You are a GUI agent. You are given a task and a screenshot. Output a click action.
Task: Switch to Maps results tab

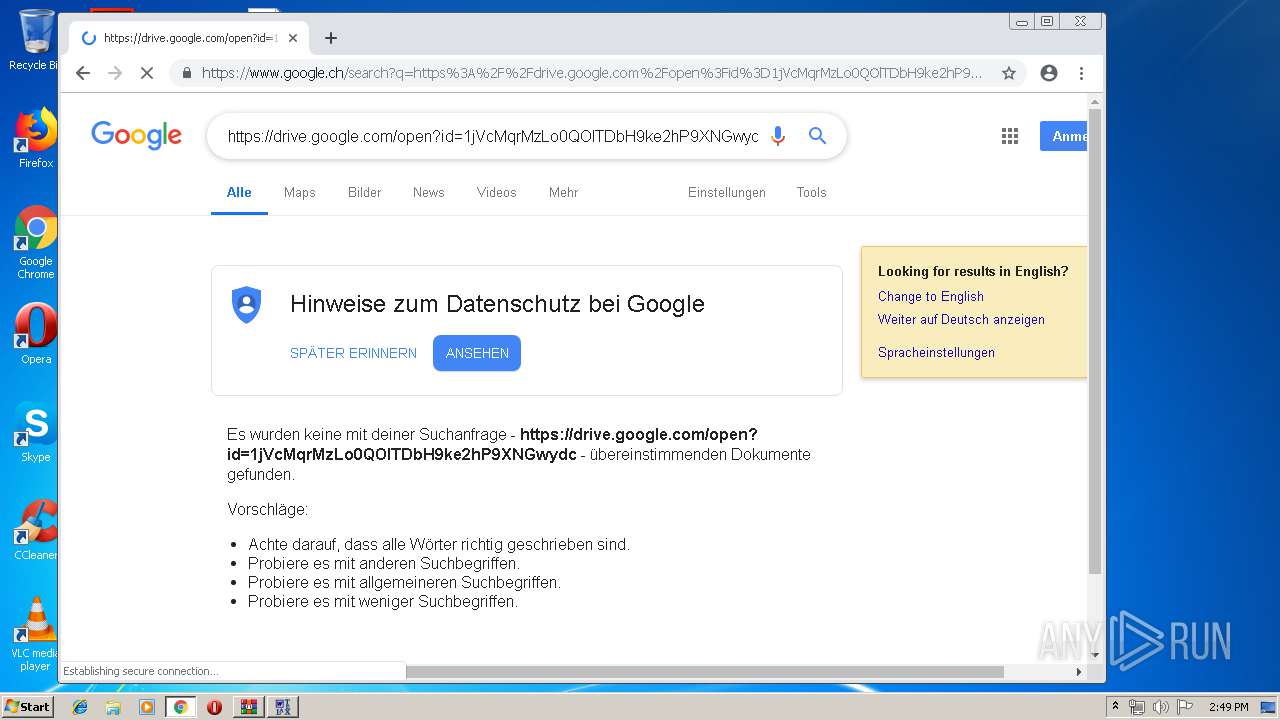[299, 192]
